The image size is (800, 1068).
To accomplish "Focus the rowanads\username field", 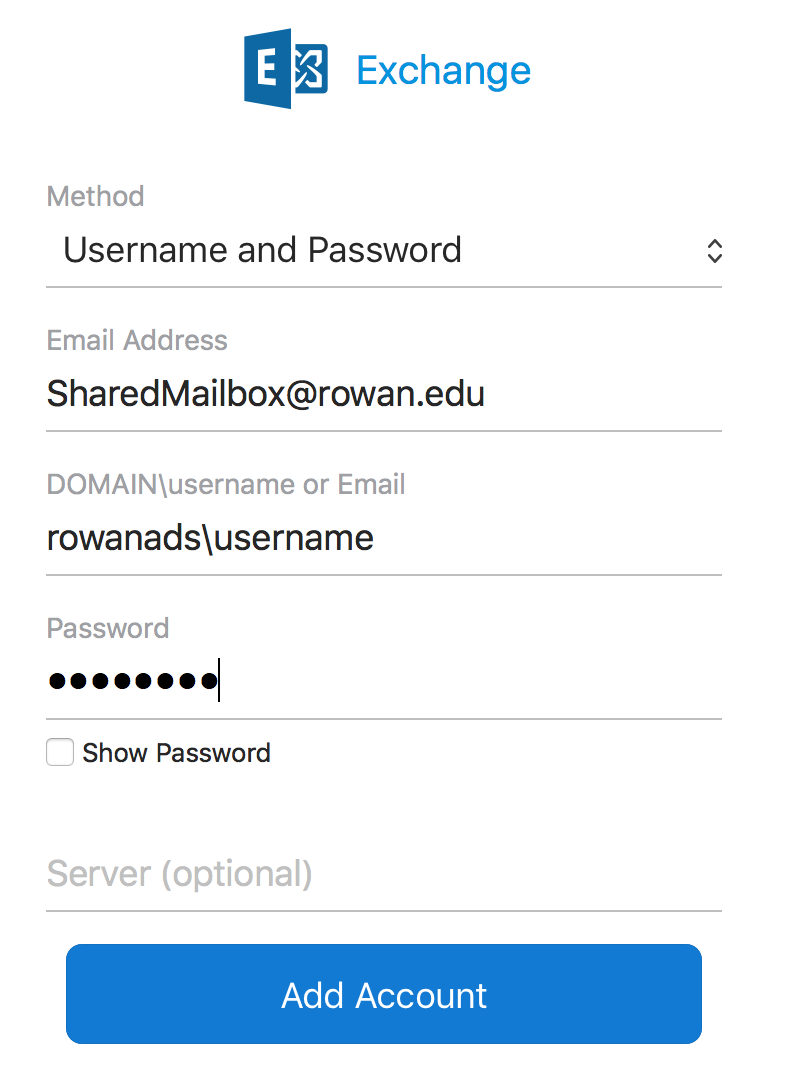I will (384, 537).
